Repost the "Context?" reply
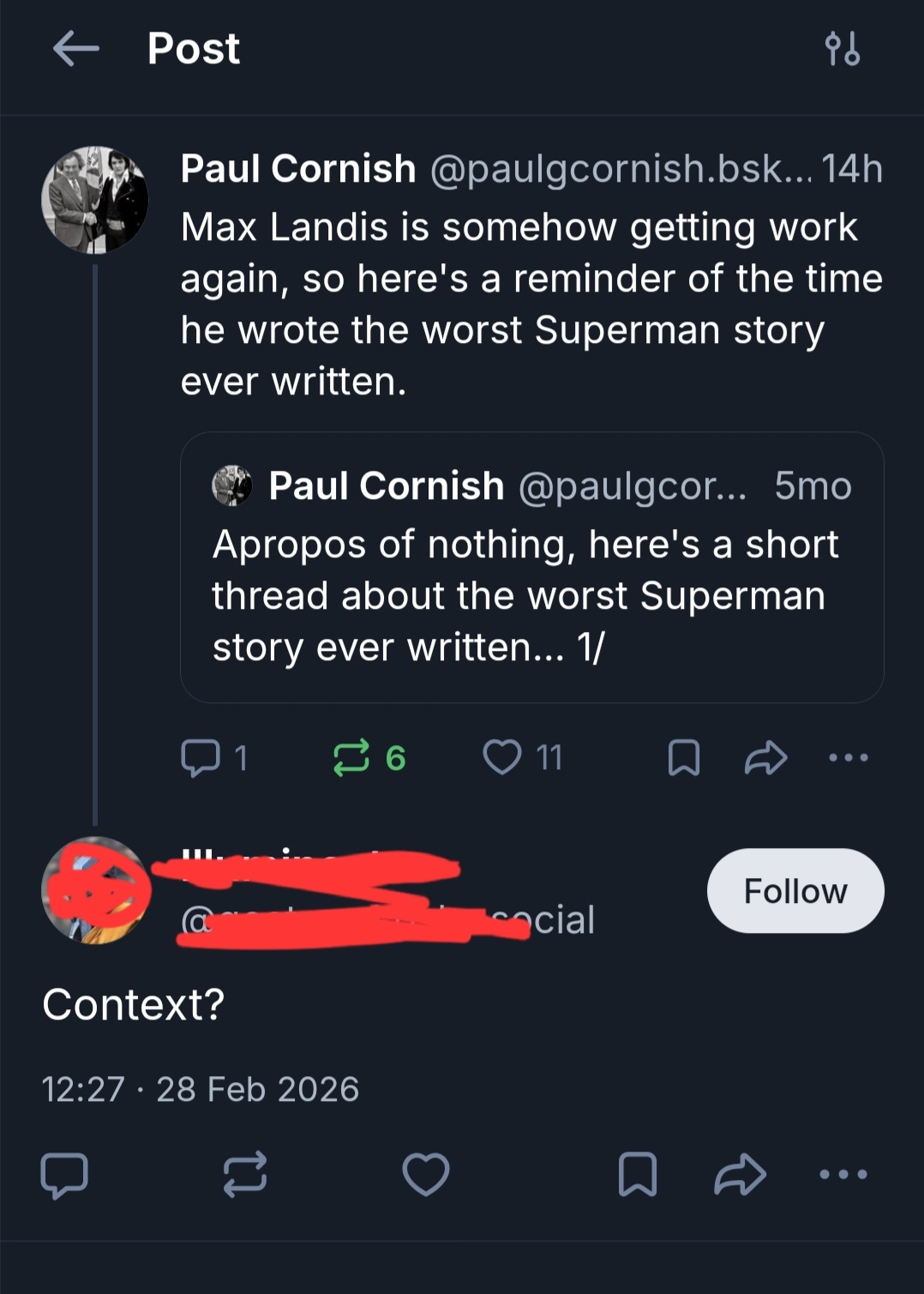Image resolution: width=924 pixels, height=1294 pixels. click(x=245, y=1174)
